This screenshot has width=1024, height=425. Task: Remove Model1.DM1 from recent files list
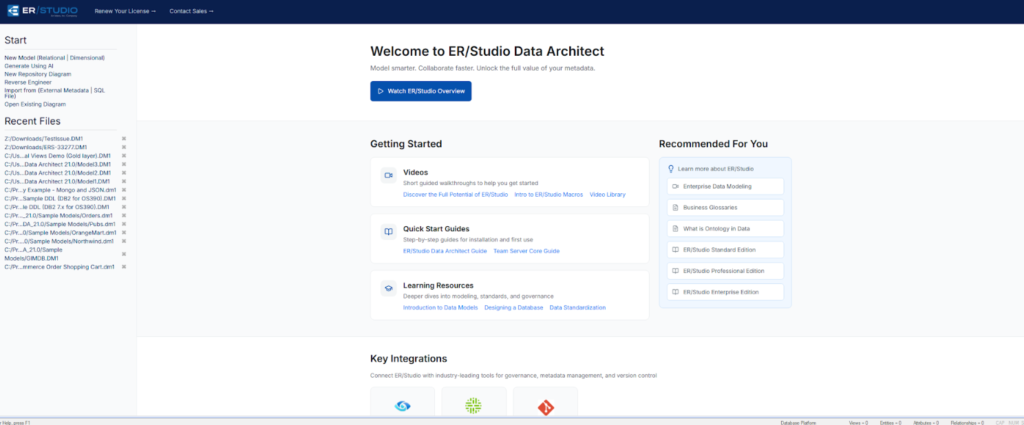point(123,181)
